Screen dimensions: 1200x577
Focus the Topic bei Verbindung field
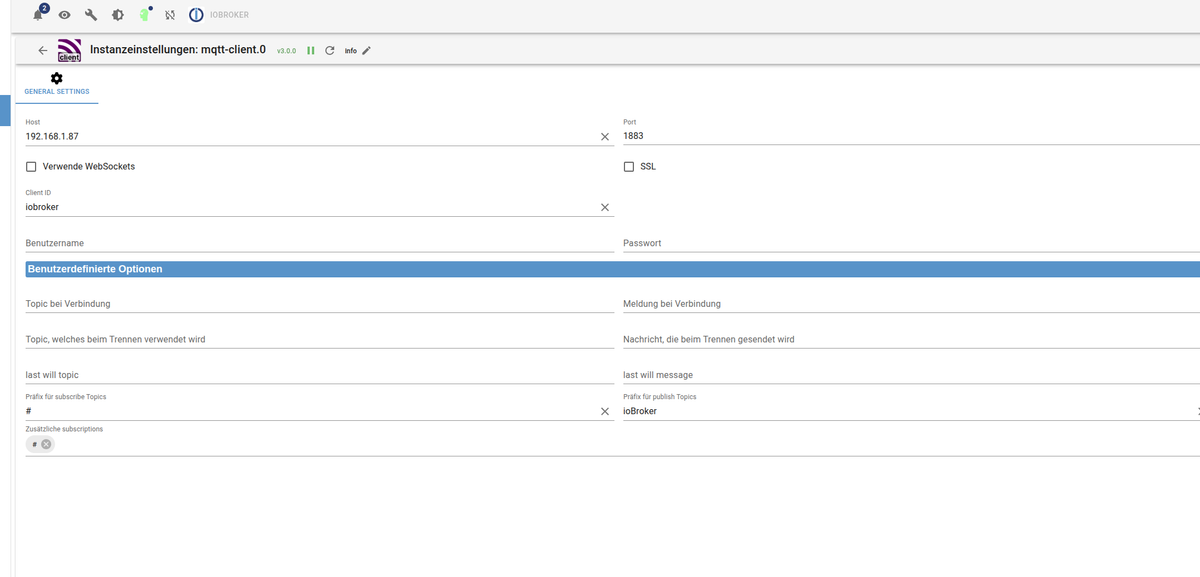(x=319, y=303)
